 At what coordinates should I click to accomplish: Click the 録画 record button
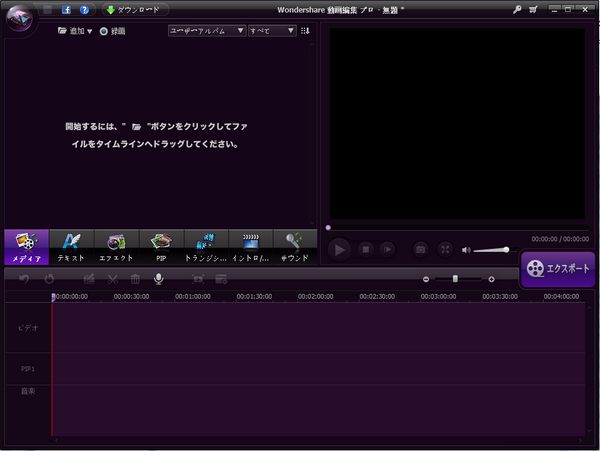pyautogui.click(x=112, y=31)
